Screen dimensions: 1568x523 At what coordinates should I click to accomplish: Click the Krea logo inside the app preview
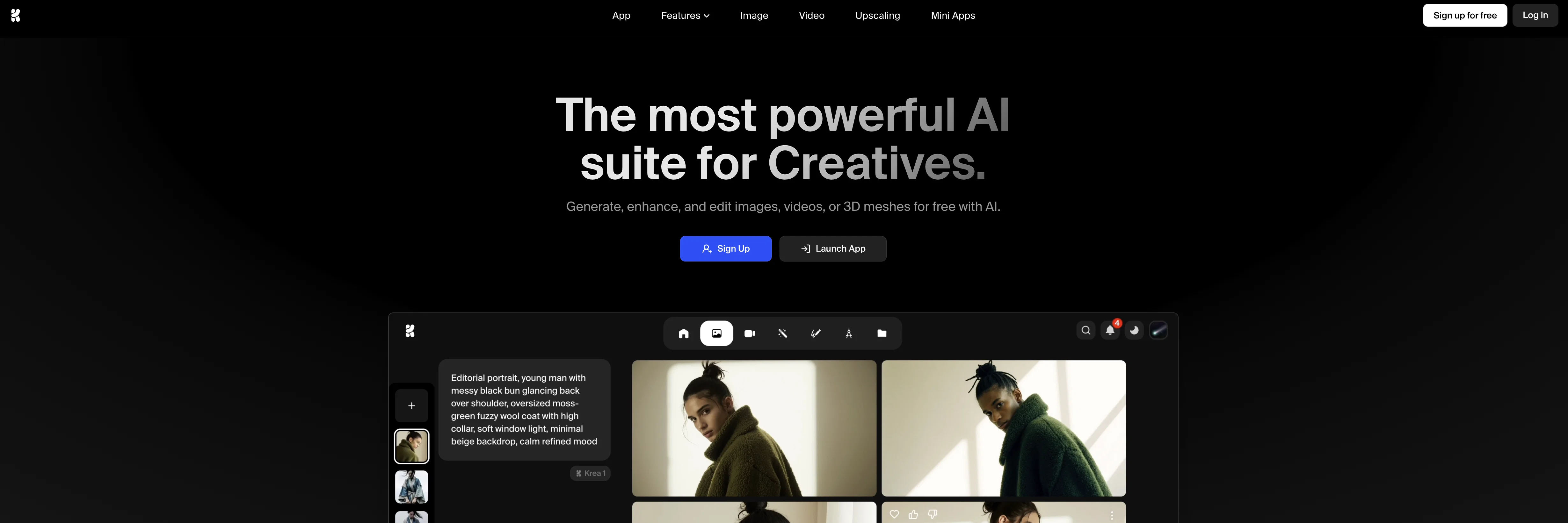point(410,331)
